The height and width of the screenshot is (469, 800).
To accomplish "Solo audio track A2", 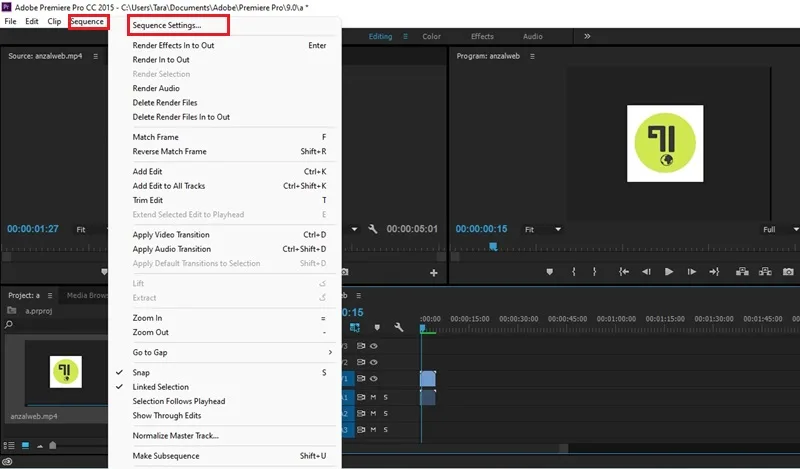I will point(386,413).
